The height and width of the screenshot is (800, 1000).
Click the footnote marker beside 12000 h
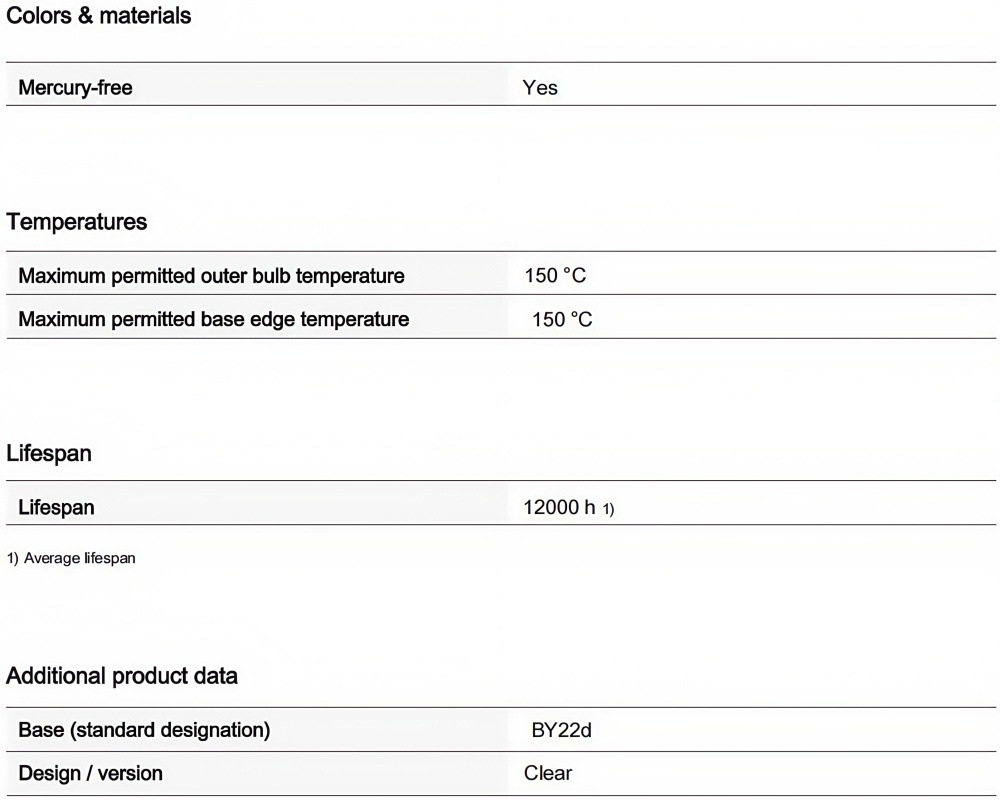[608, 510]
